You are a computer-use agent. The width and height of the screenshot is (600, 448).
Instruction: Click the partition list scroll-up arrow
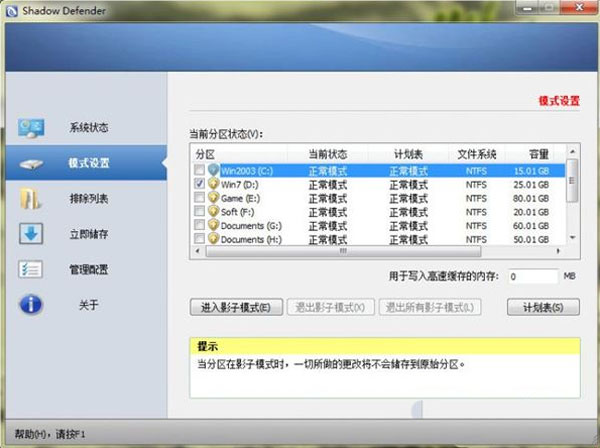pyautogui.click(x=572, y=152)
